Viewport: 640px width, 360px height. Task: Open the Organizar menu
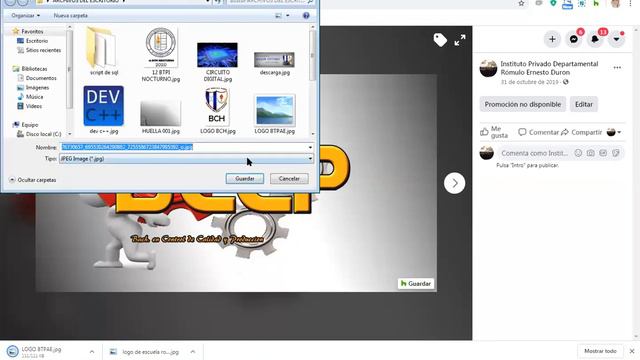point(26,16)
